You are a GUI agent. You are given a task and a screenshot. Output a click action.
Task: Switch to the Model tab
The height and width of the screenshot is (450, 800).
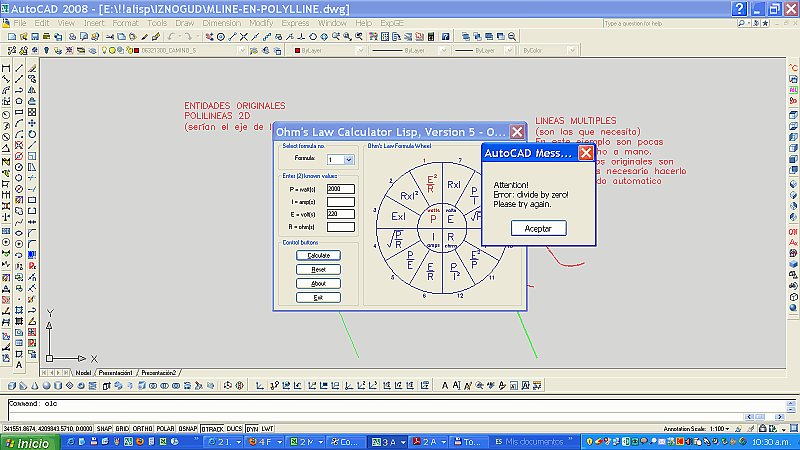pyautogui.click(x=83, y=373)
